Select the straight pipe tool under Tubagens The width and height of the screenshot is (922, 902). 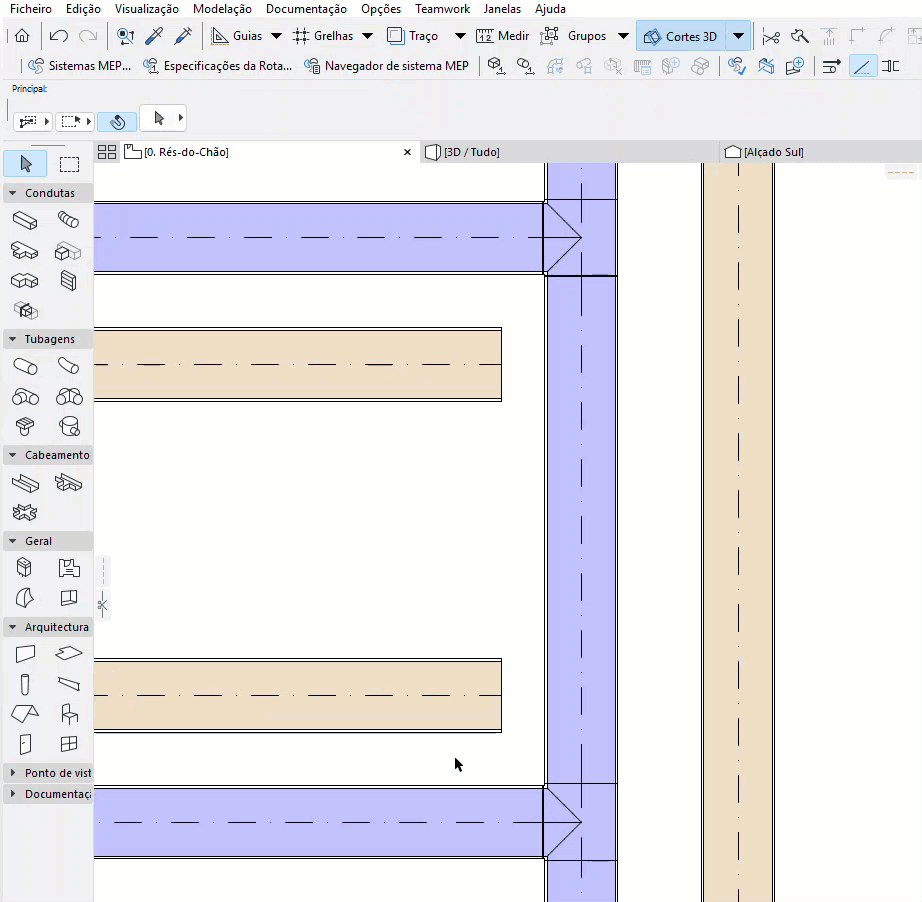pos(25,365)
